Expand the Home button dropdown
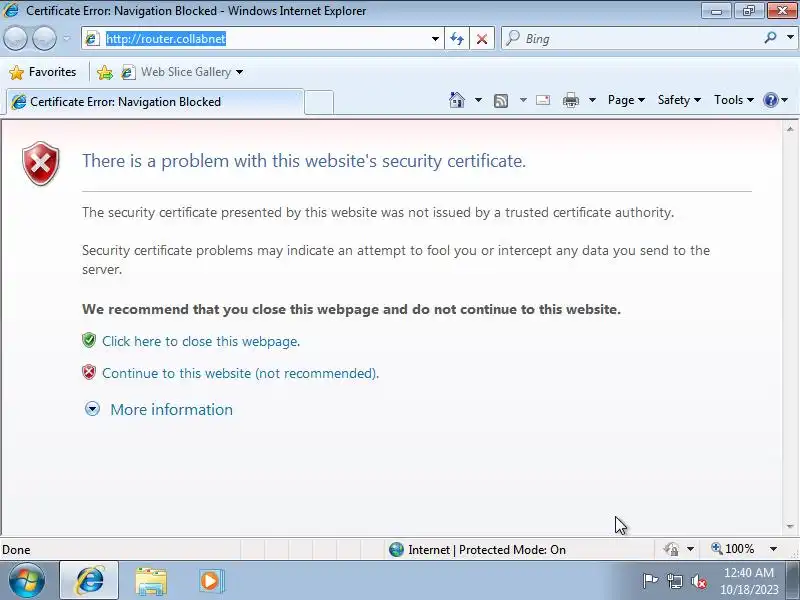The width and height of the screenshot is (800, 600). (x=478, y=100)
